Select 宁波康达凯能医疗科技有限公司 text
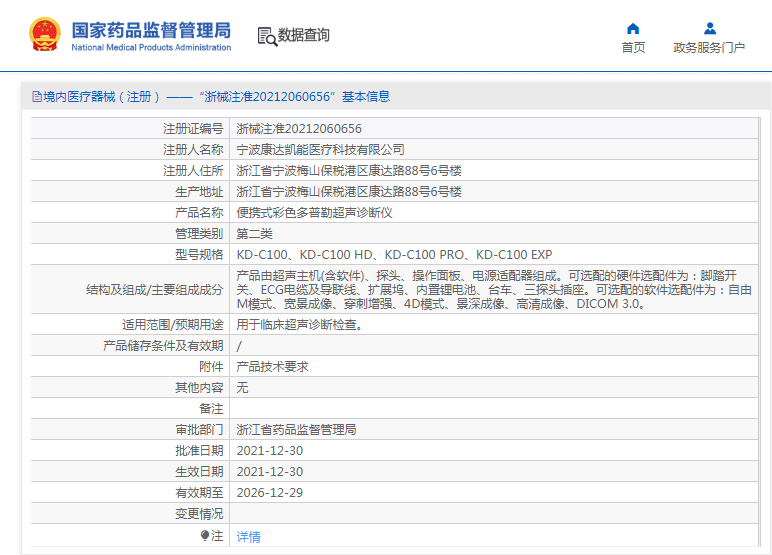The image size is (772, 555). pyautogui.click(x=321, y=150)
